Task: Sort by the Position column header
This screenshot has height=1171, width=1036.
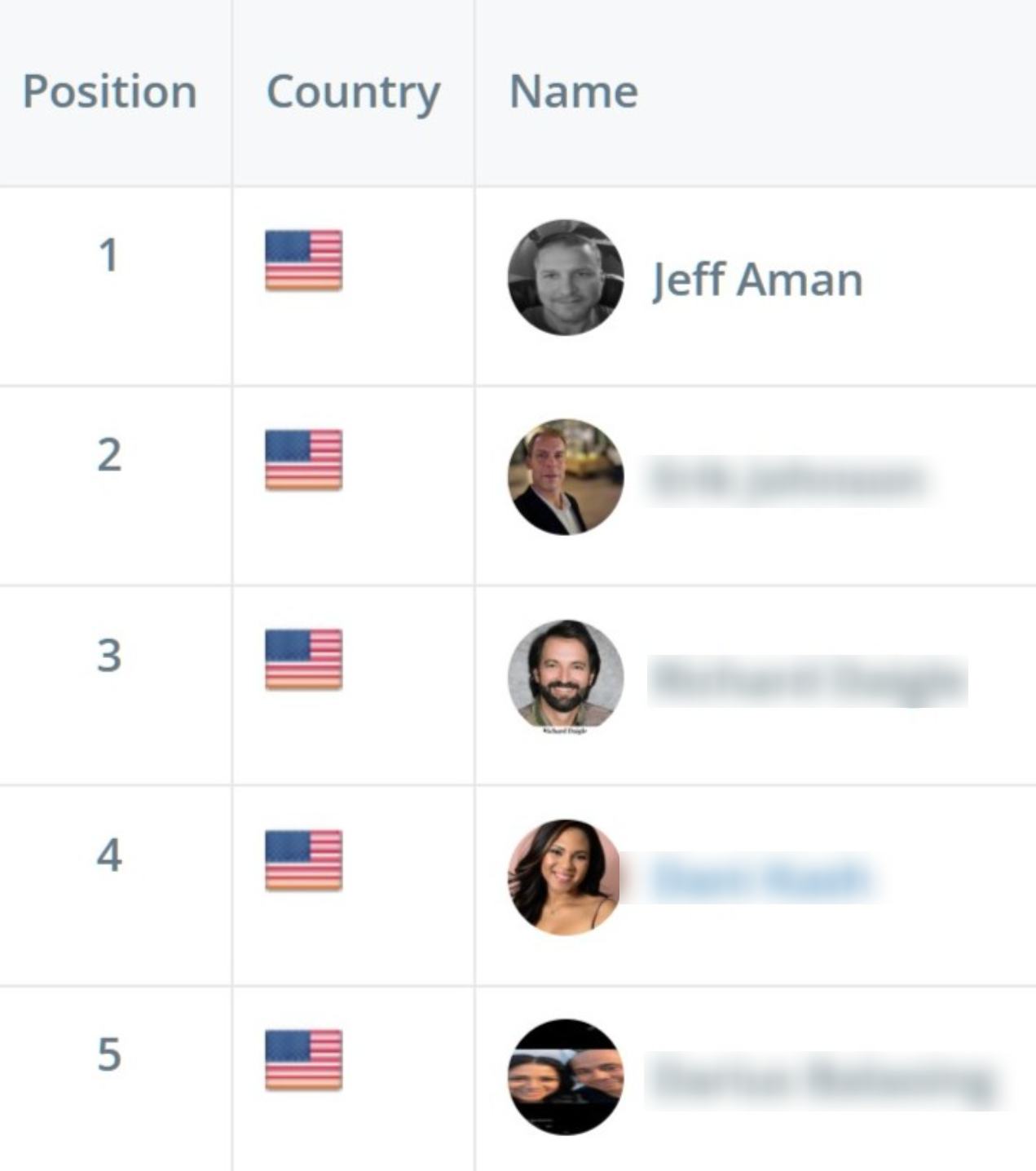Action: click(x=110, y=91)
